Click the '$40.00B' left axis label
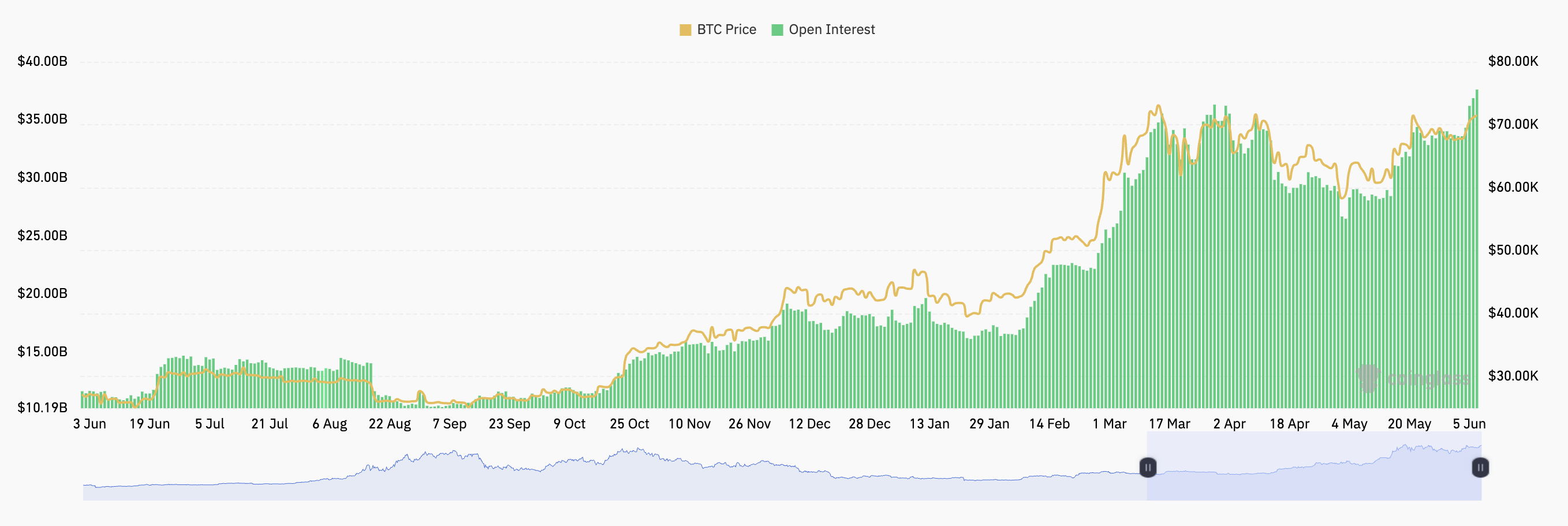This screenshot has width=1568, height=526. pyautogui.click(x=42, y=61)
